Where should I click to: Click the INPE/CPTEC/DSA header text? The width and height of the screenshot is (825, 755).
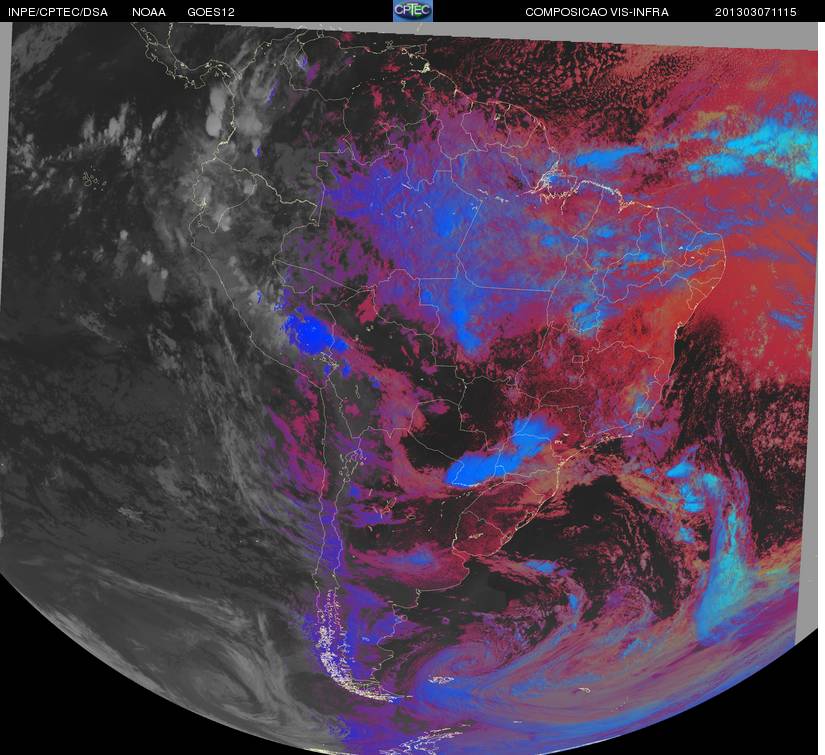point(58,12)
